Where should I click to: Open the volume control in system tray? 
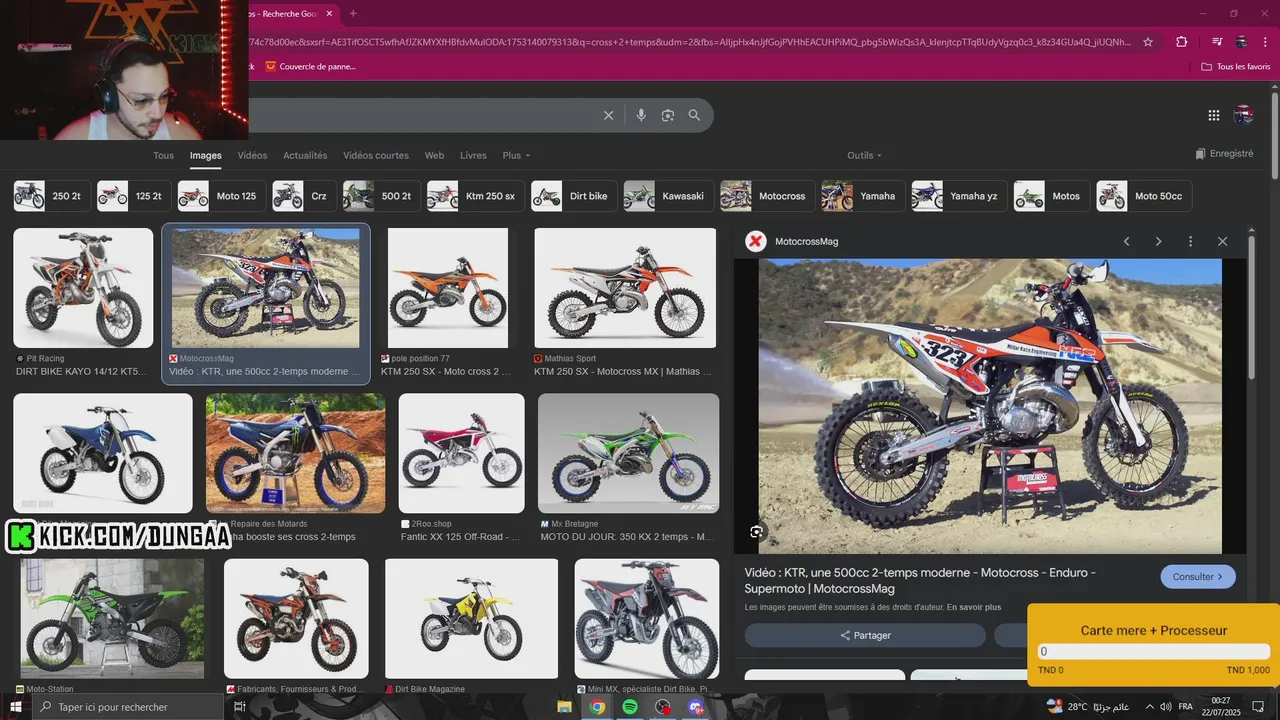point(1164,707)
